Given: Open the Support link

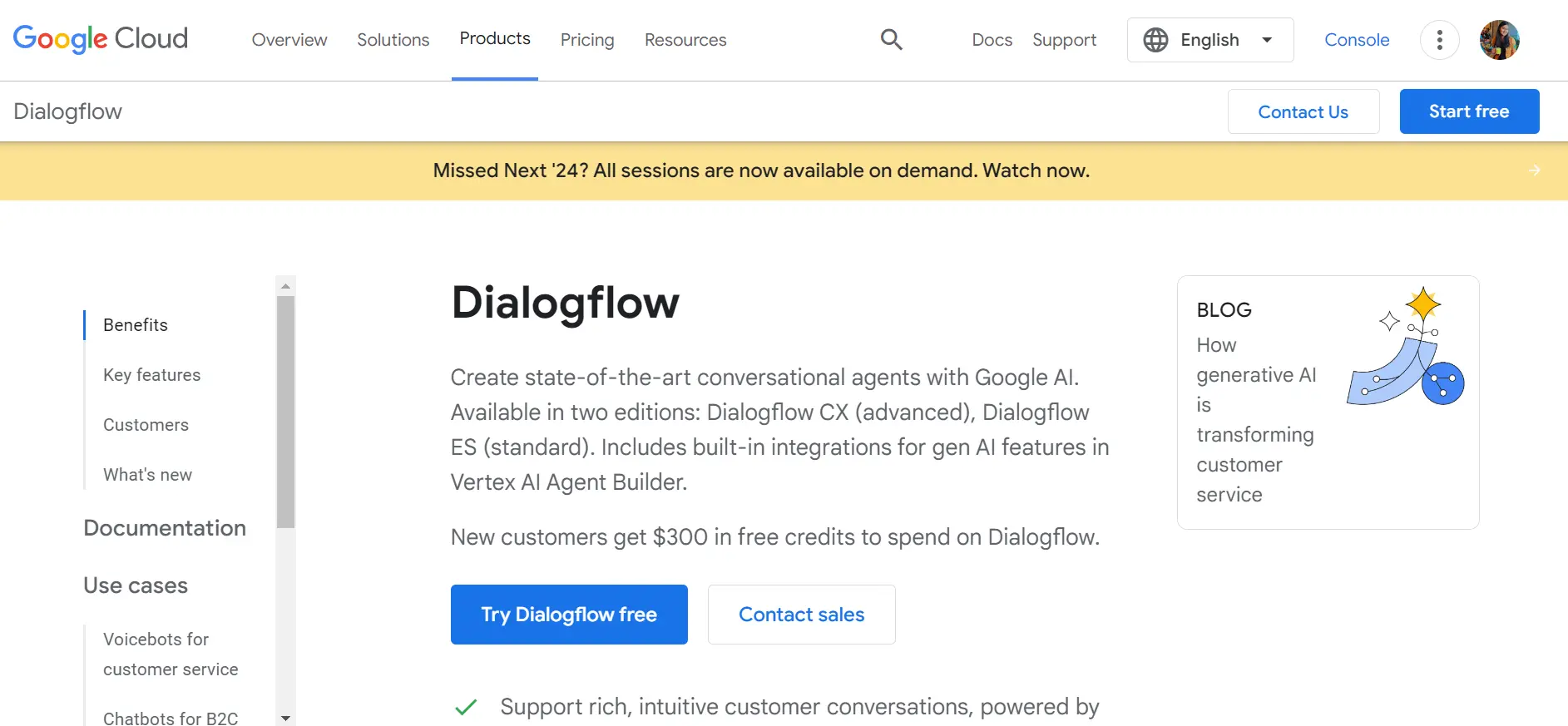Looking at the screenshot, I should pos(1064,40).
